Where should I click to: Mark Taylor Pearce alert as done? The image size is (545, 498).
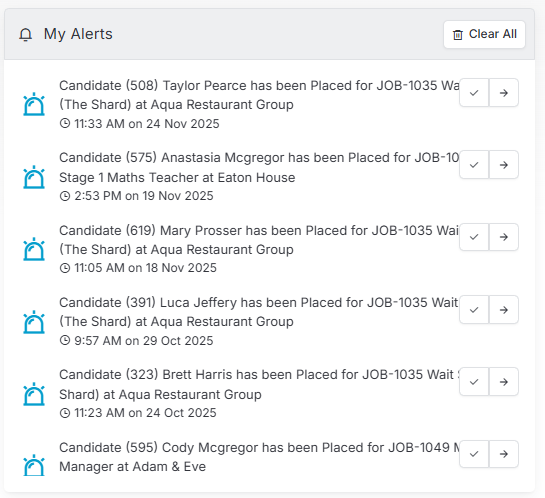pyautogui.click(x=474, y=92)
